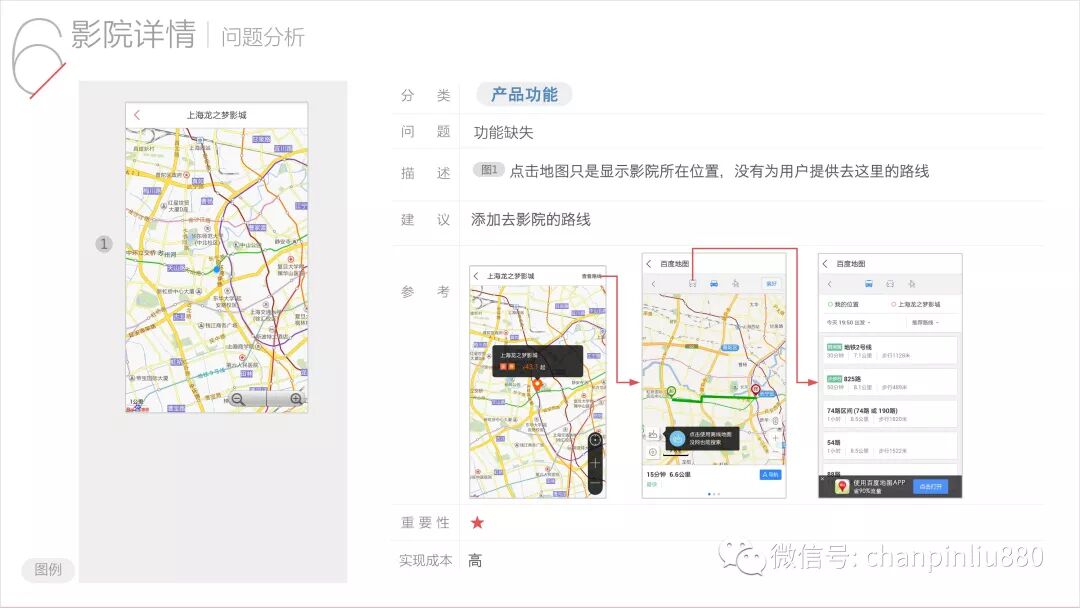Click zoom-in magnifier on large map
Screen dimensions: 1080x608
point(296,399)
